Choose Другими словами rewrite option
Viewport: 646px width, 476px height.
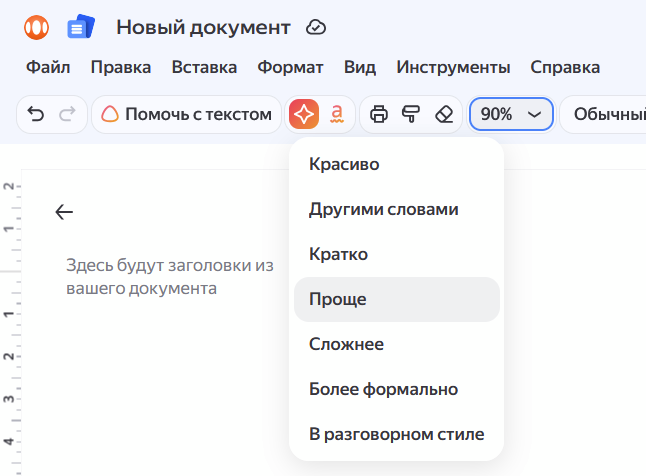(x=397, y=209)
